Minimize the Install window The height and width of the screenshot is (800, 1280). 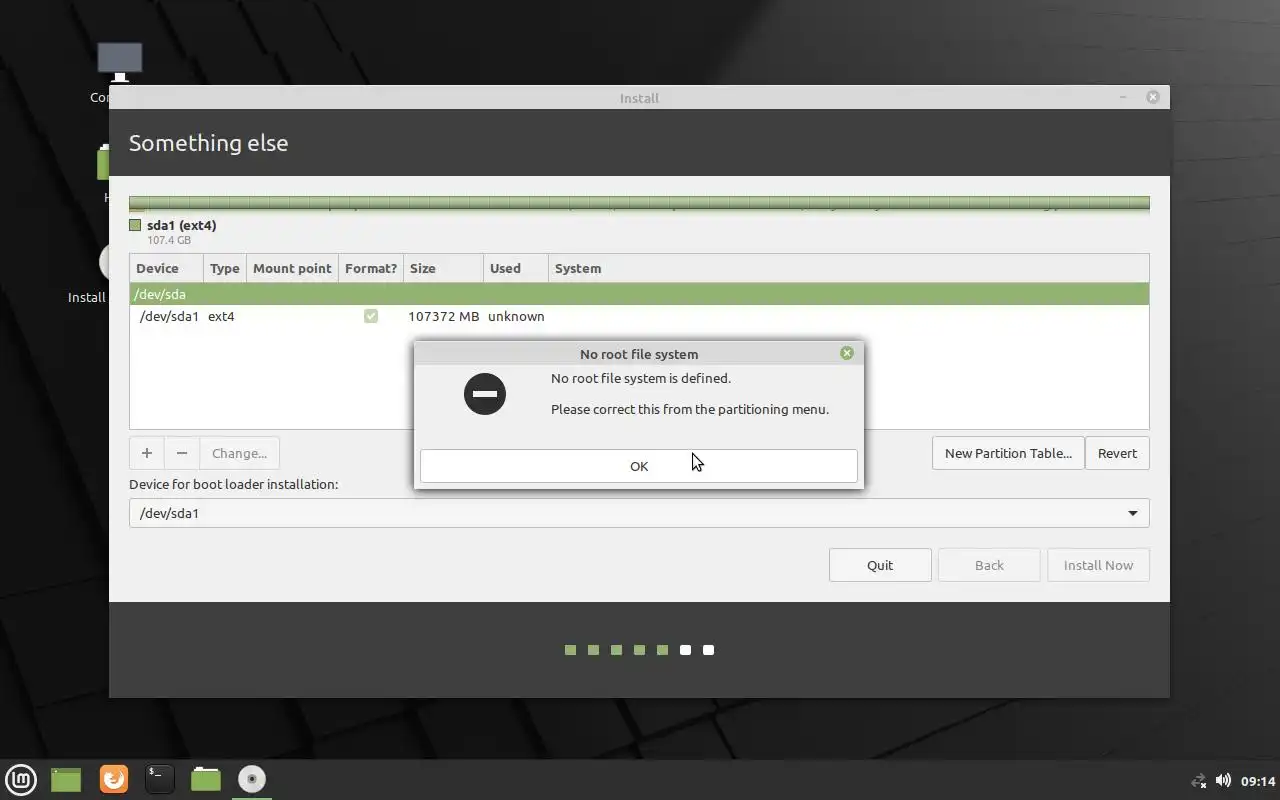[x=1124, y=97]
